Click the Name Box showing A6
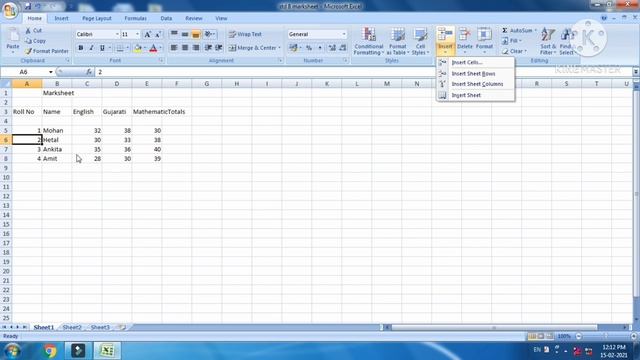The image size is (640, 360). click(27, 72)
